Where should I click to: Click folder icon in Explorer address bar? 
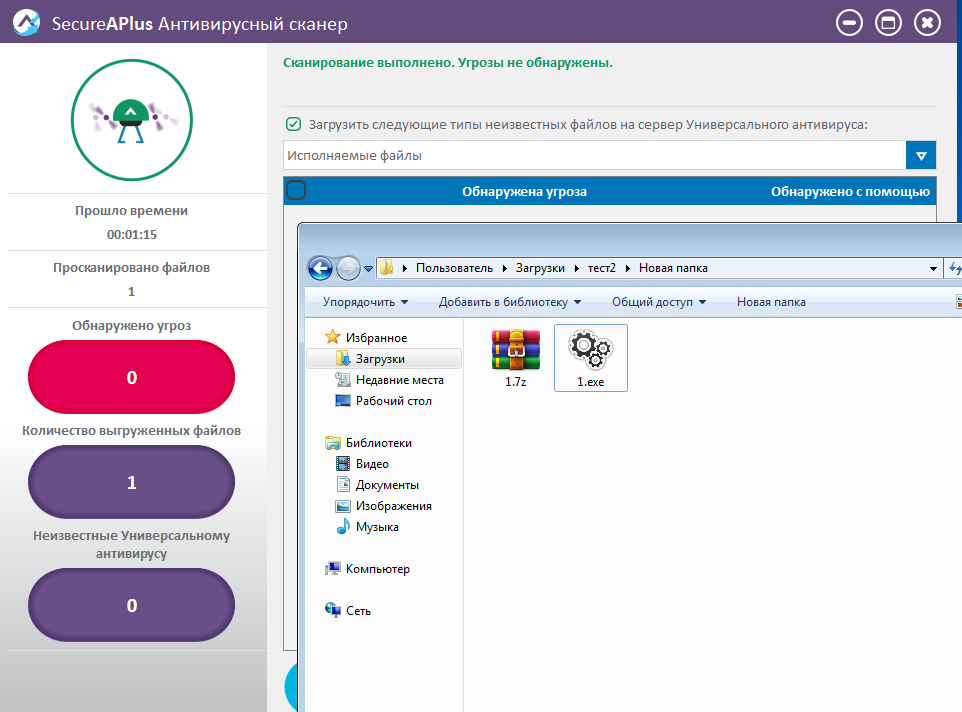pyautogui.click(x=387, y=267)
